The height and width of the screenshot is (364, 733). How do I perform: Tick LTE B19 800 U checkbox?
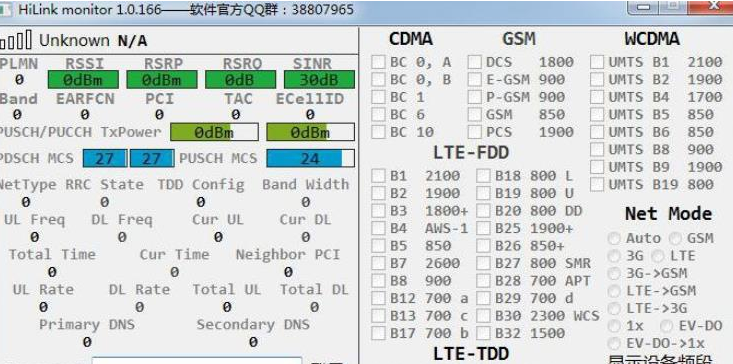[483, 193]
